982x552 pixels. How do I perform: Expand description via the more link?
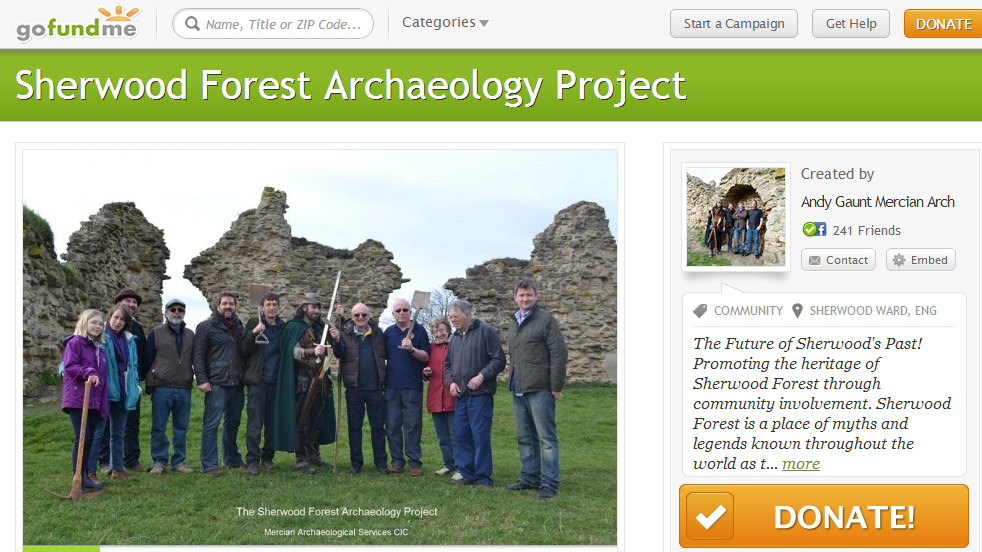(x=801, y=464)
